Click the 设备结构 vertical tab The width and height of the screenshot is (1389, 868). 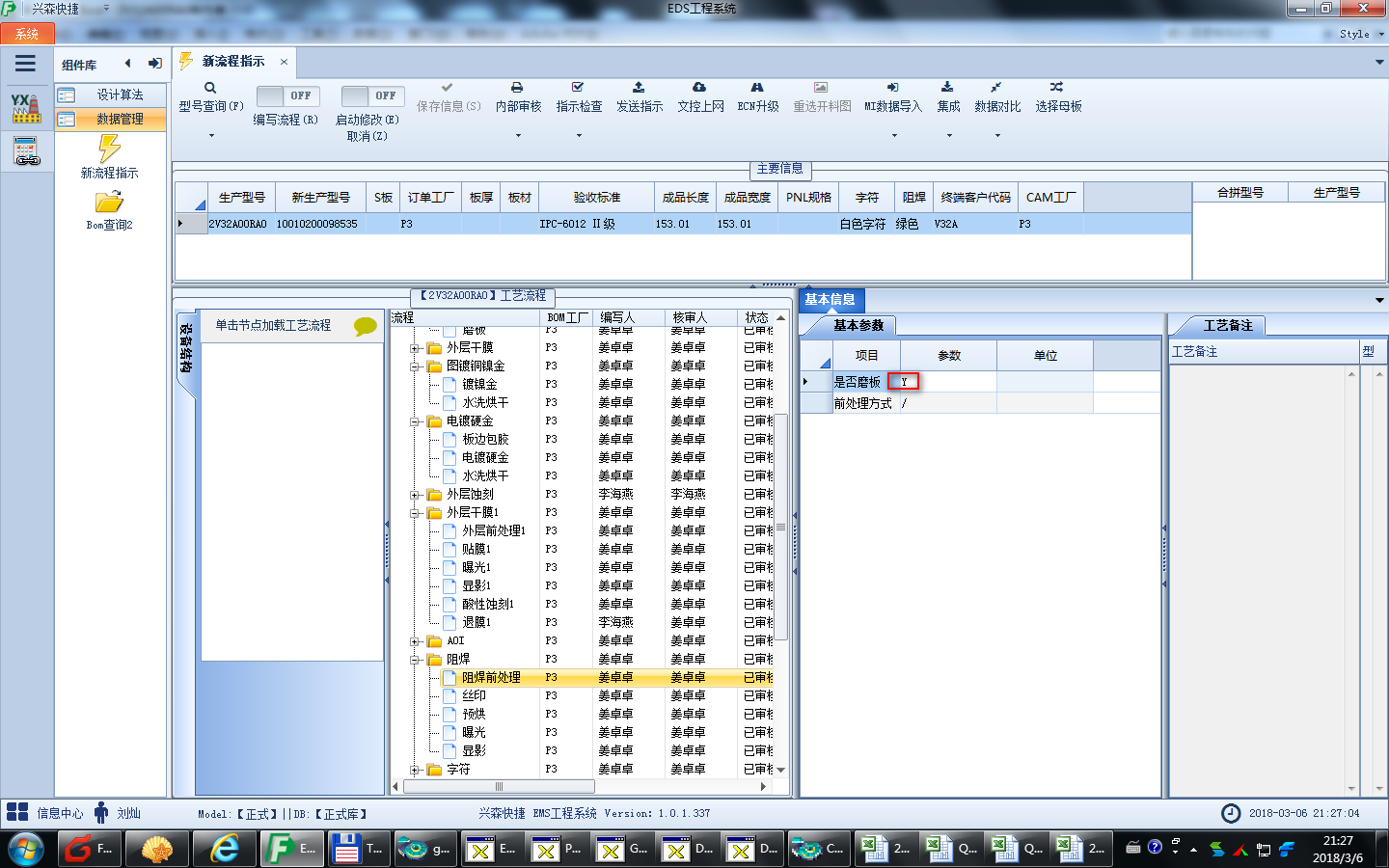[x=186, y=349]
